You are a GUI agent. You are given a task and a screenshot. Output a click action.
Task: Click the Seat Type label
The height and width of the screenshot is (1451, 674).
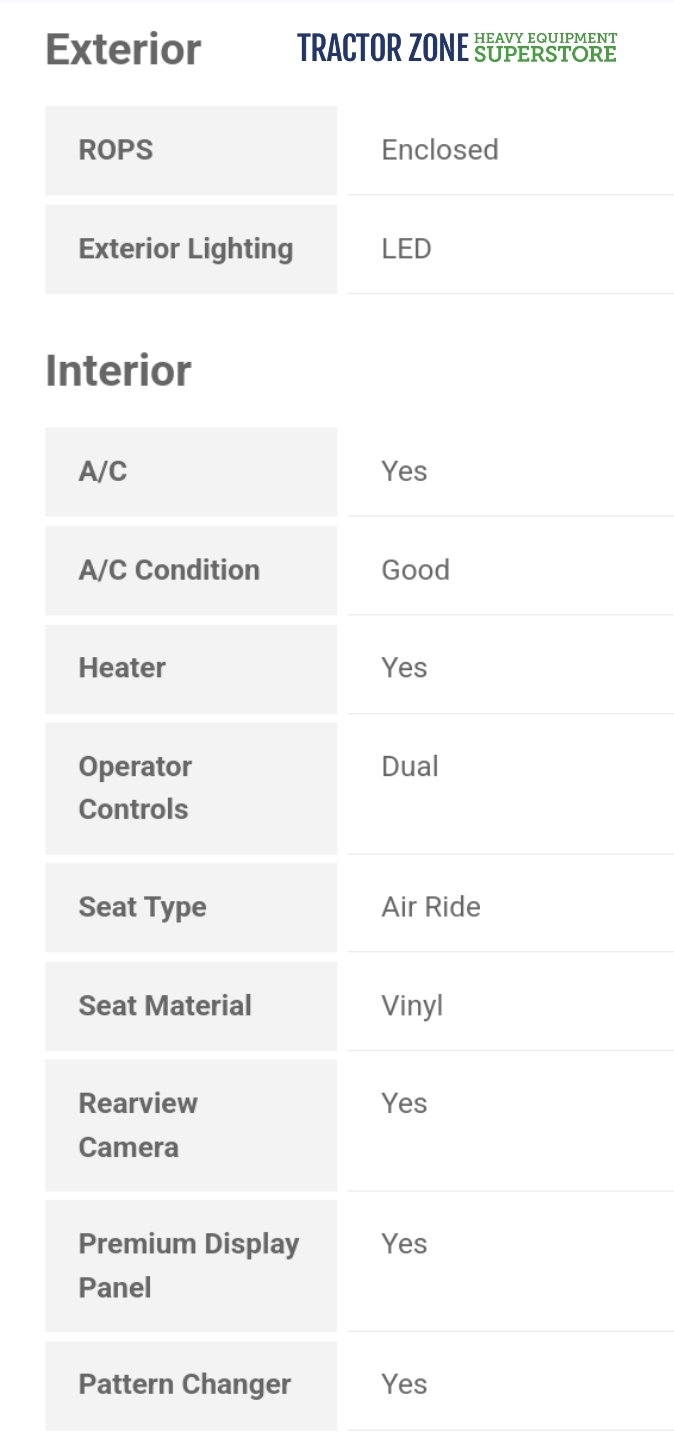click(142, 907)
